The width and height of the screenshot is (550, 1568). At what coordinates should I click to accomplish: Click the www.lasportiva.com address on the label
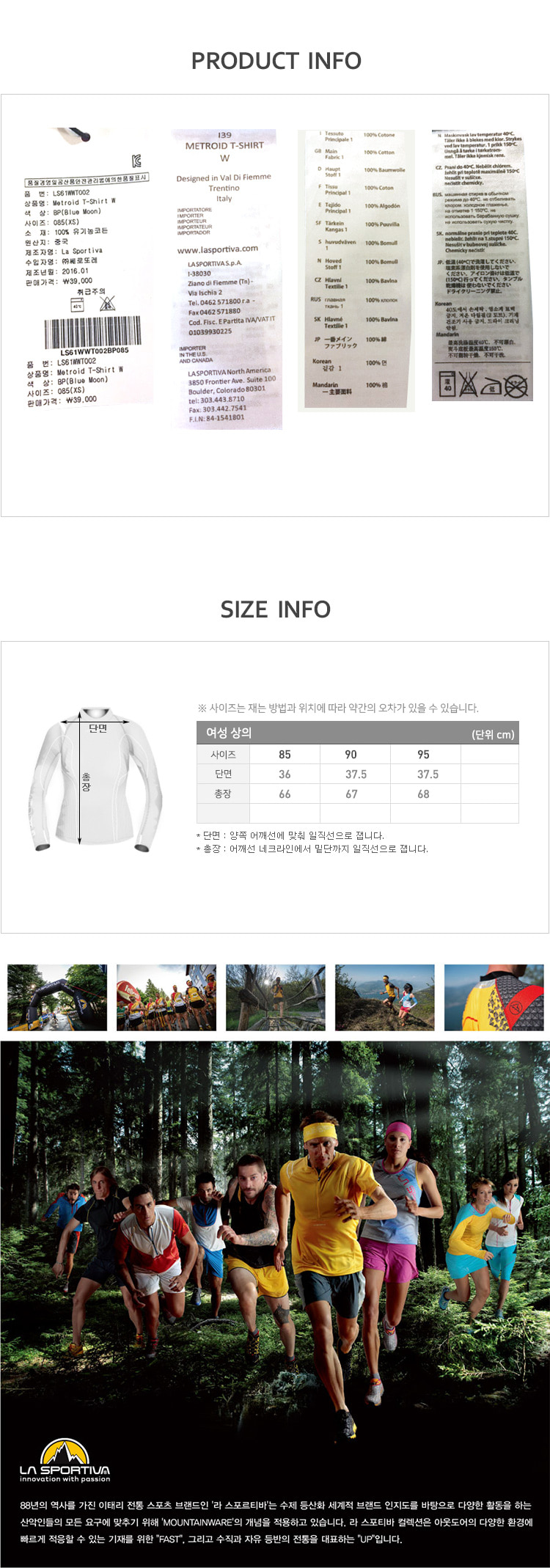[x=218, y=249]
